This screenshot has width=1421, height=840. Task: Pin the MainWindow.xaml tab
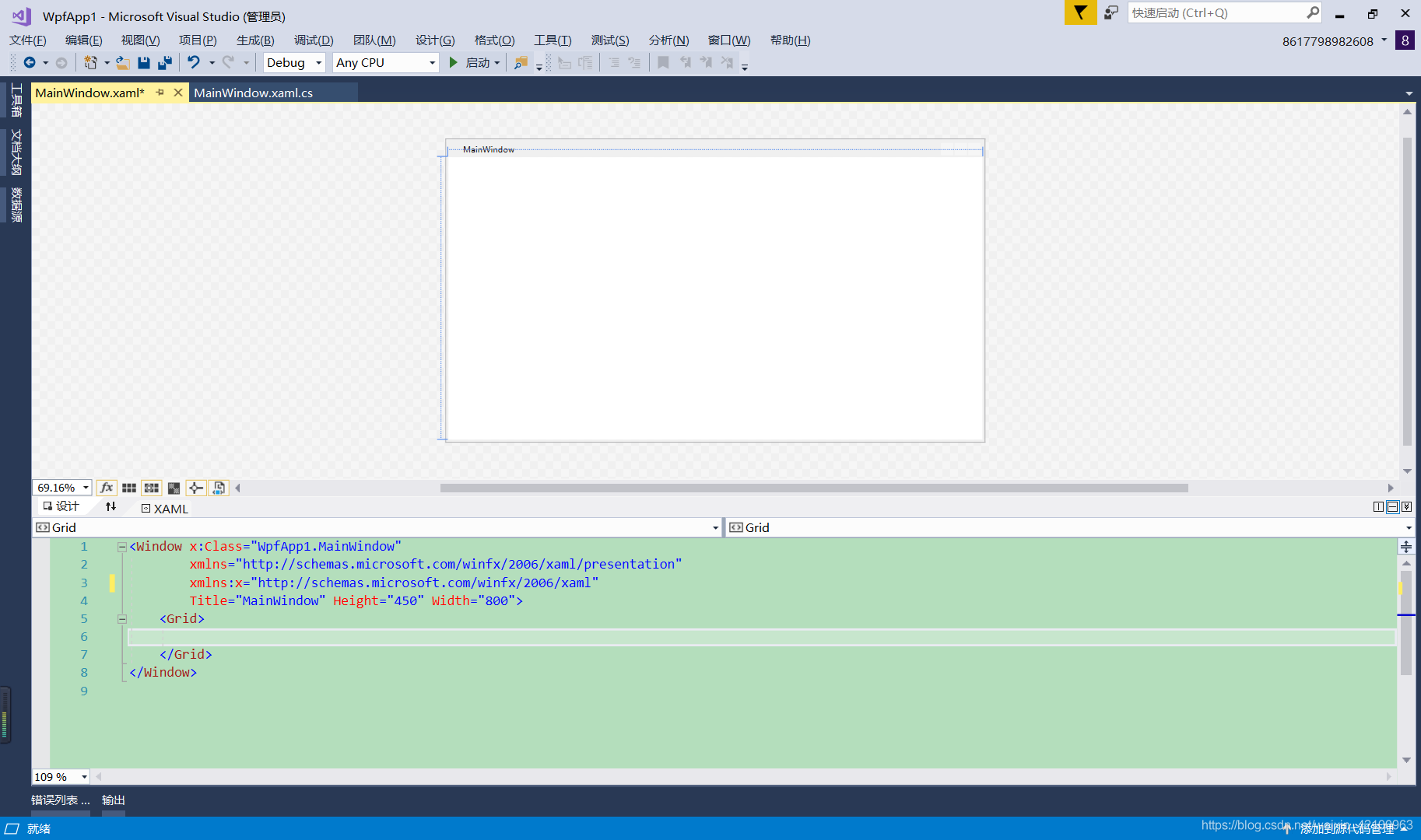pos(160,93)
